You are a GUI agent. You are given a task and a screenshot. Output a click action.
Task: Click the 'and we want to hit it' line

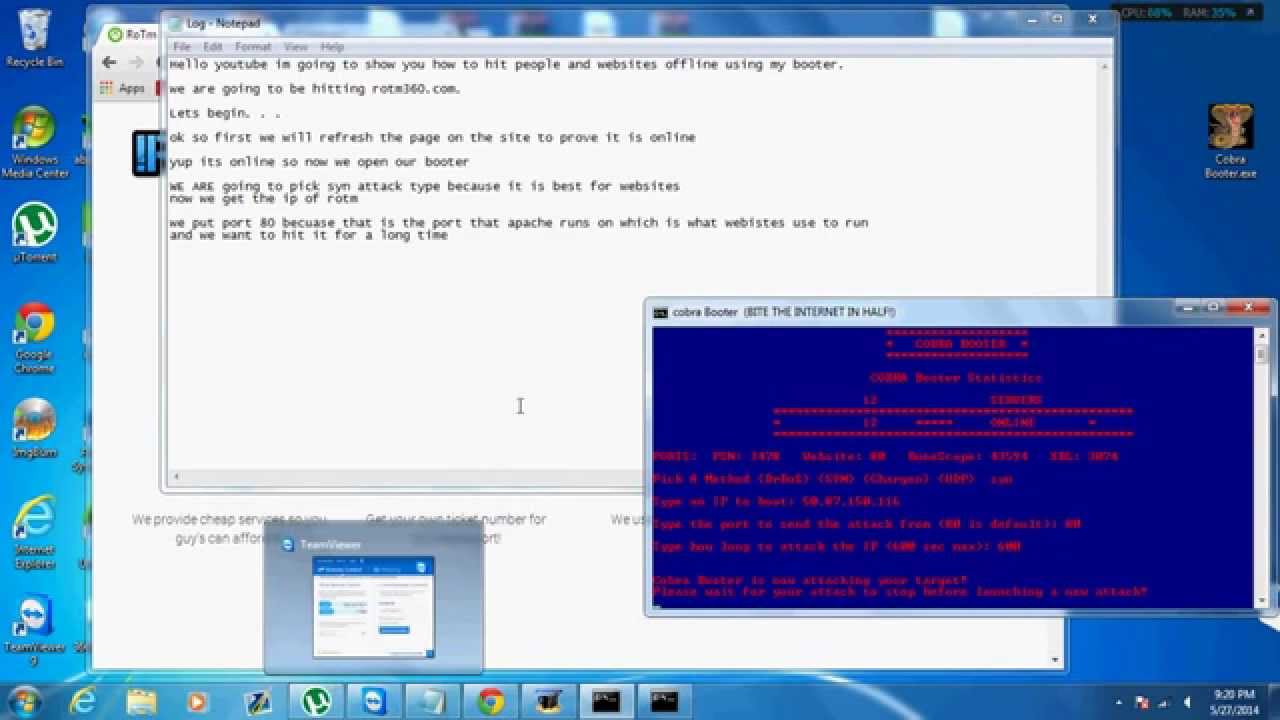point(308,235)
